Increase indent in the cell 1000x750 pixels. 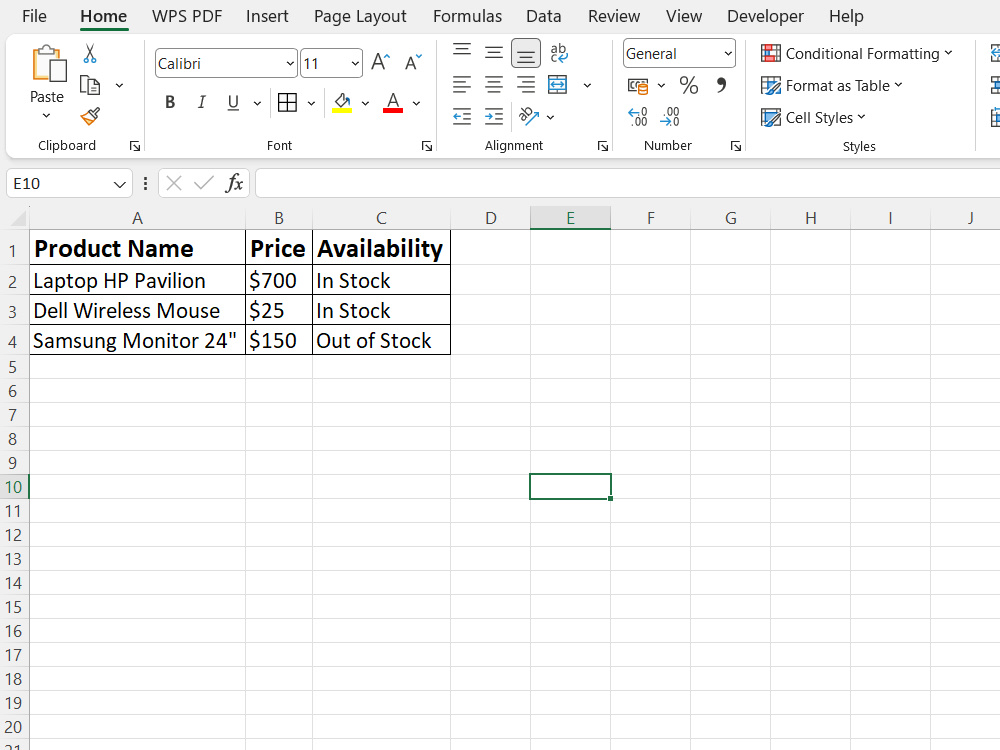(494, 116)
